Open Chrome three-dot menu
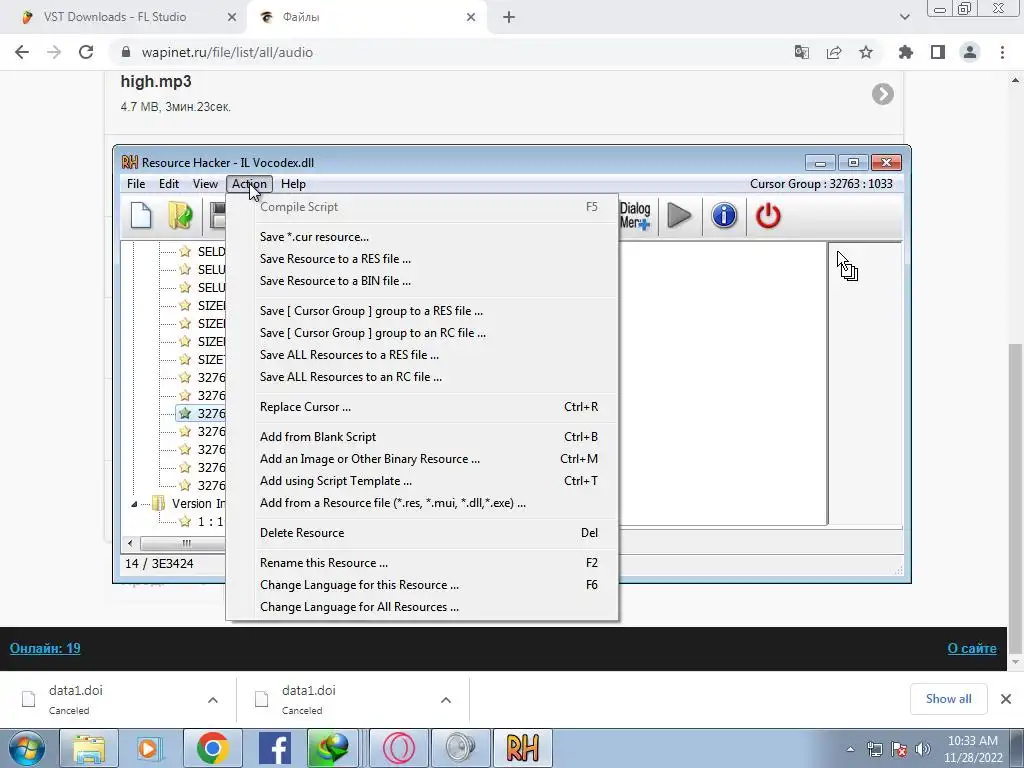Viewport: 1024px width, 768px height. 1002,52
